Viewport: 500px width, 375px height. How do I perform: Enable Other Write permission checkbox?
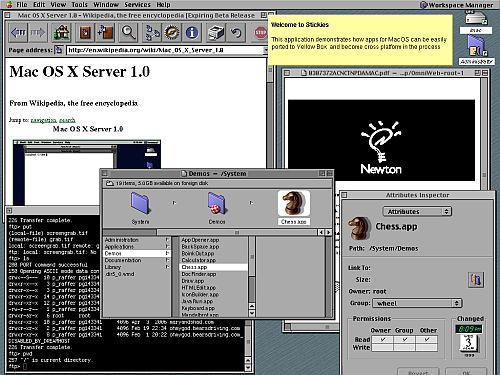(427, 348)
